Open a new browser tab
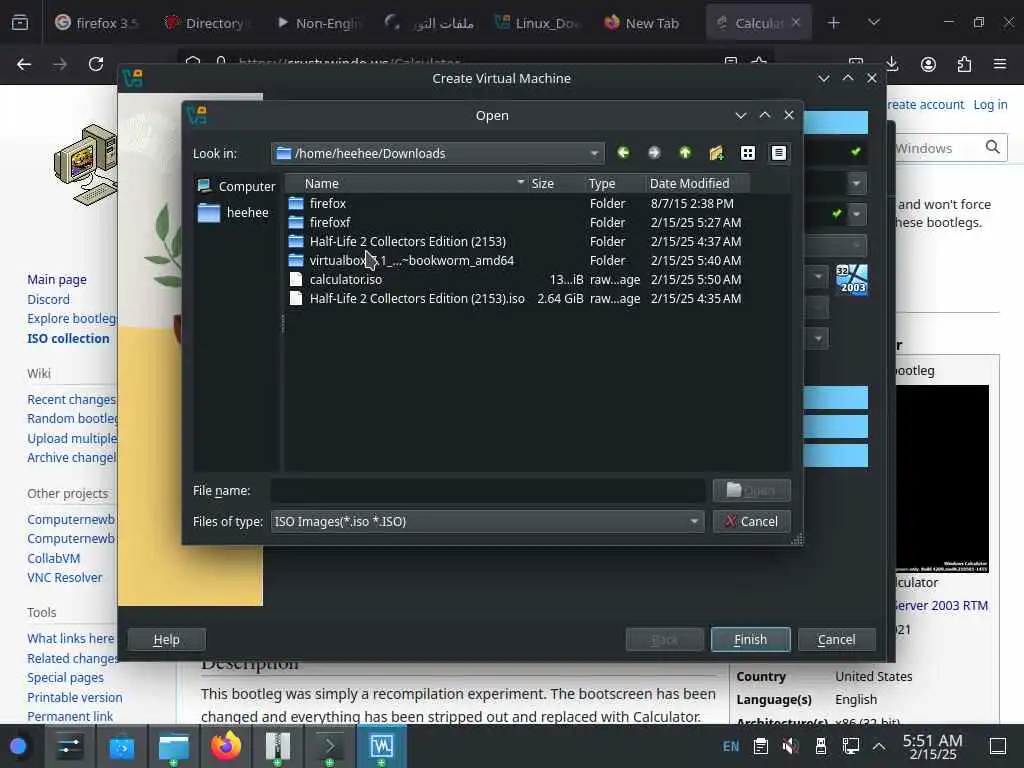 [833, 23]
